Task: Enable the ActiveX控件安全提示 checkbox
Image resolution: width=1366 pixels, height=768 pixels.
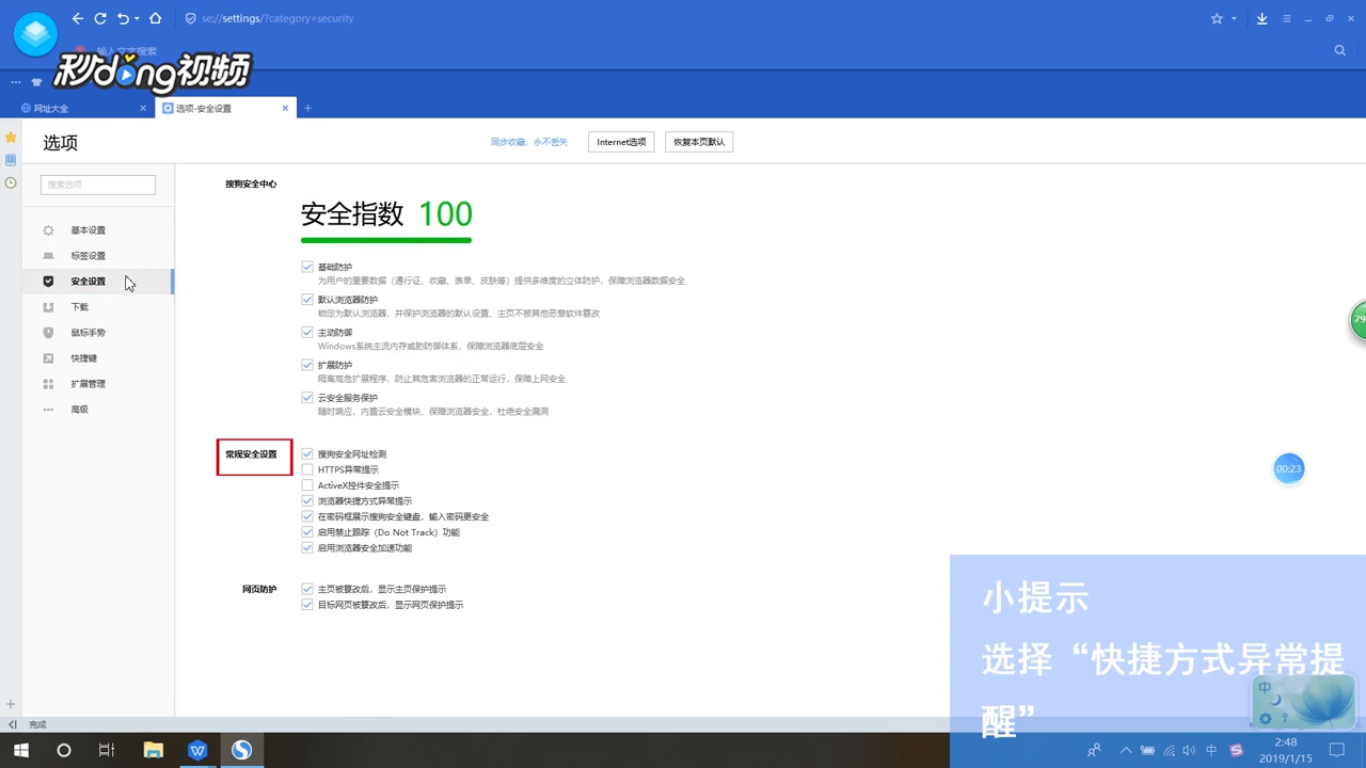Action: click(x=307, y=485)
